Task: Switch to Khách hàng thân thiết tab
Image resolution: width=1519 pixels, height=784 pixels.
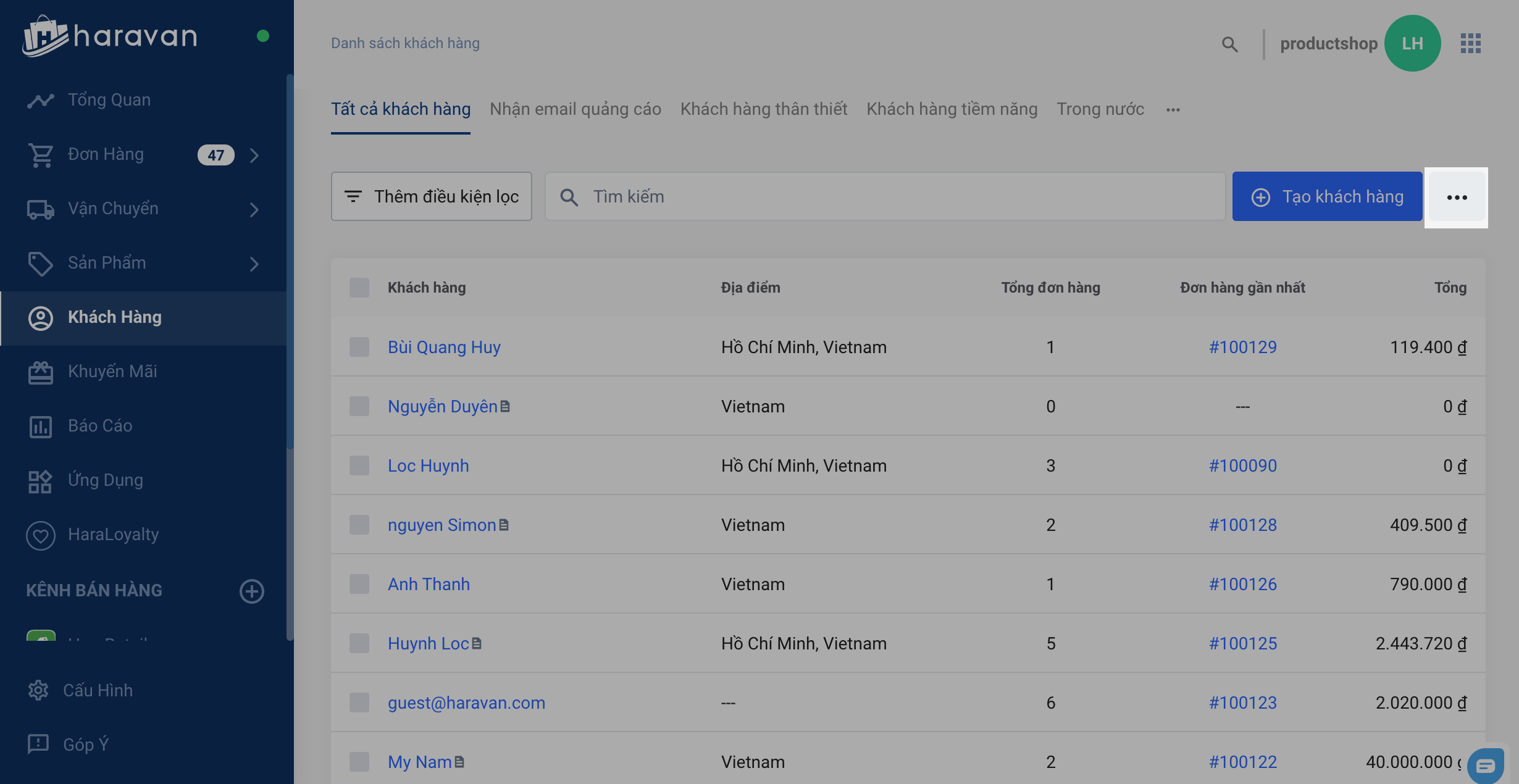Action: coord(763,109)
